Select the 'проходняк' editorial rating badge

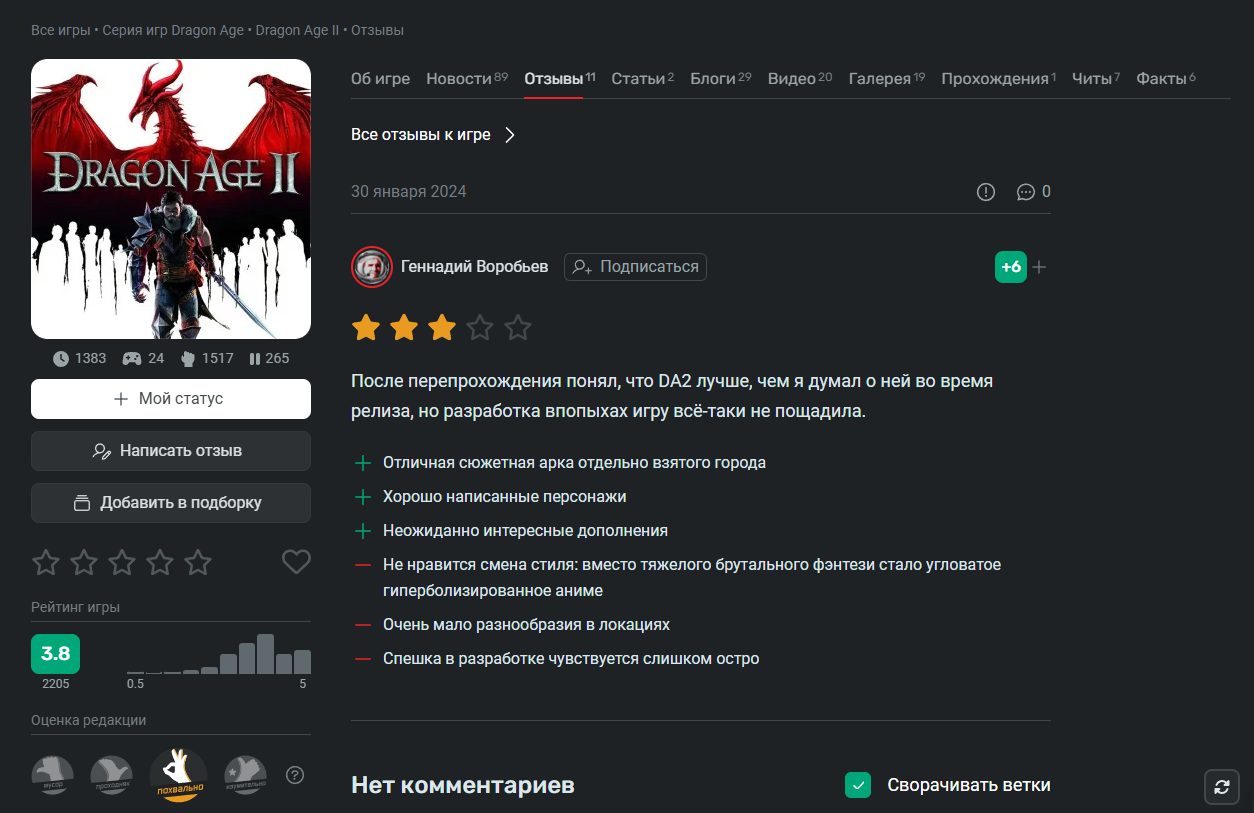pos(112,775)
